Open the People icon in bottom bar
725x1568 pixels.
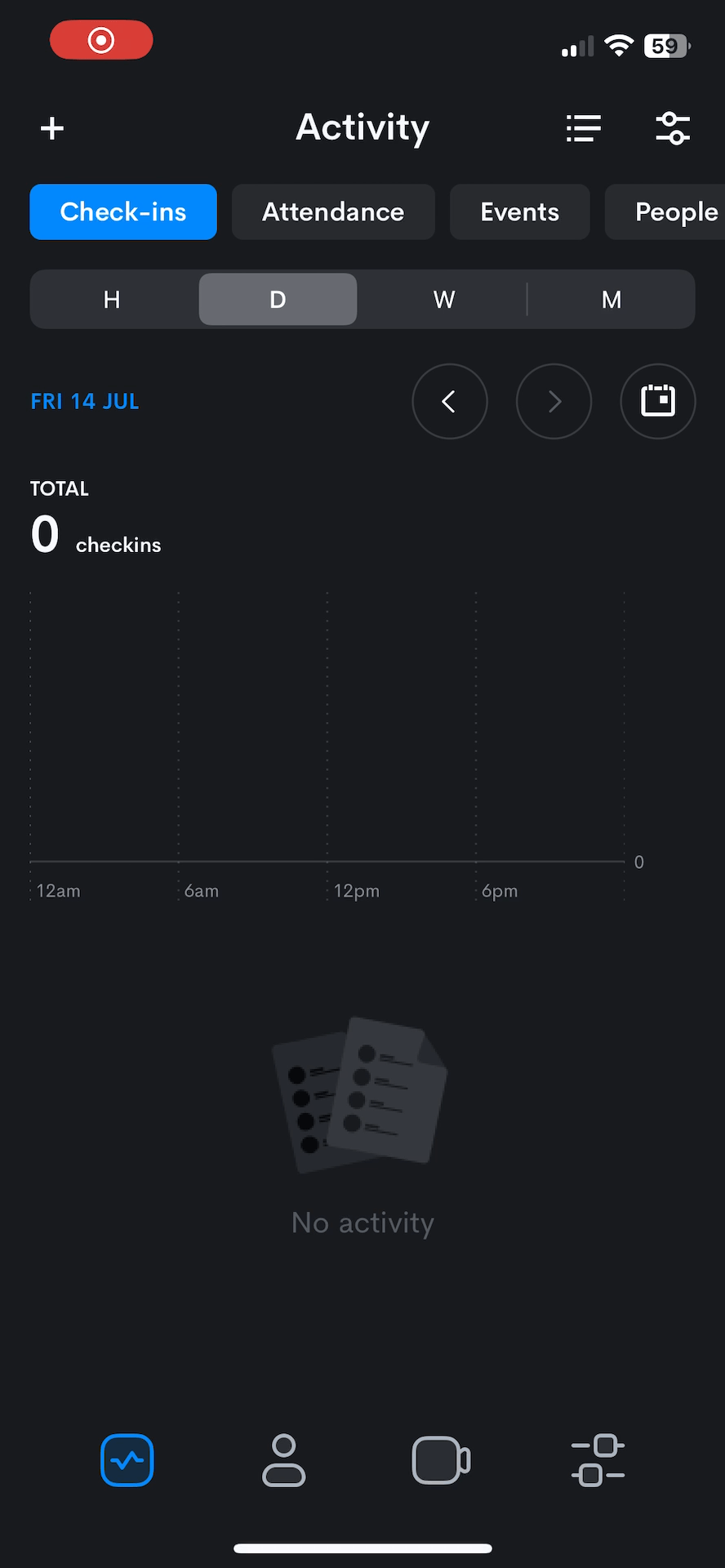click(284, 1460)
